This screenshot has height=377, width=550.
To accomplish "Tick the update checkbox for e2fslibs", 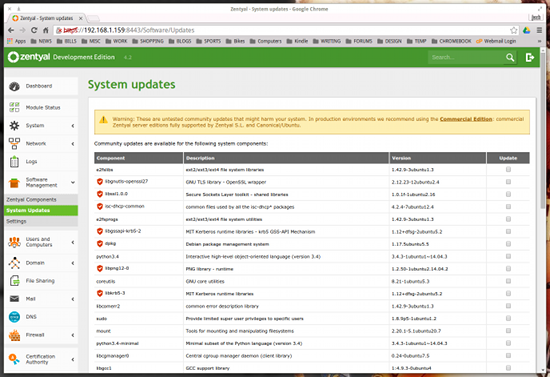I will tap(508, 169).
